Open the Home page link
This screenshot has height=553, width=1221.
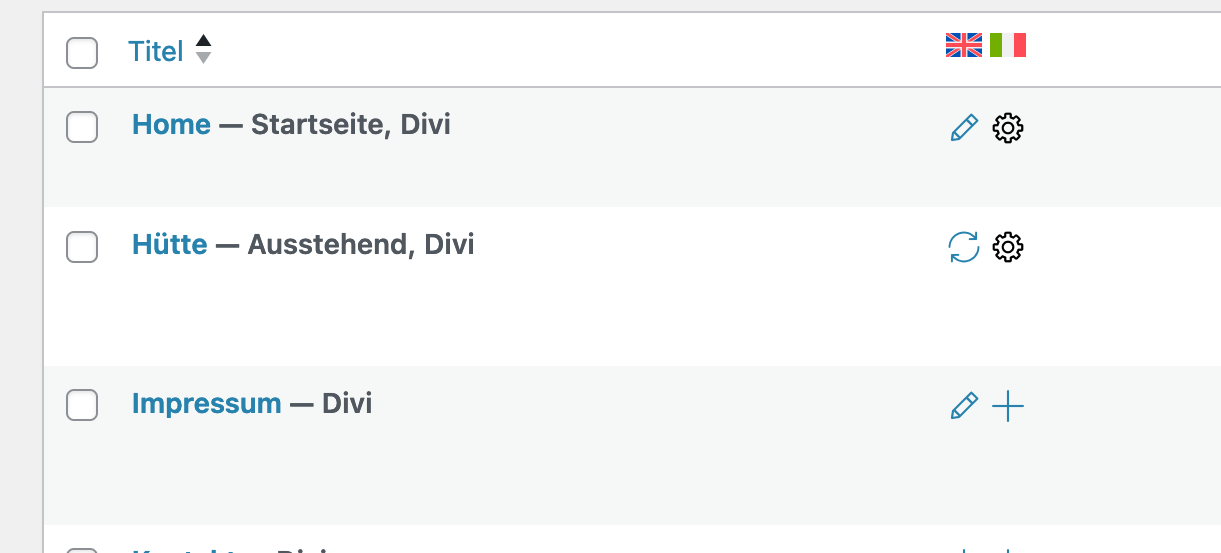[x=171, y=125]
